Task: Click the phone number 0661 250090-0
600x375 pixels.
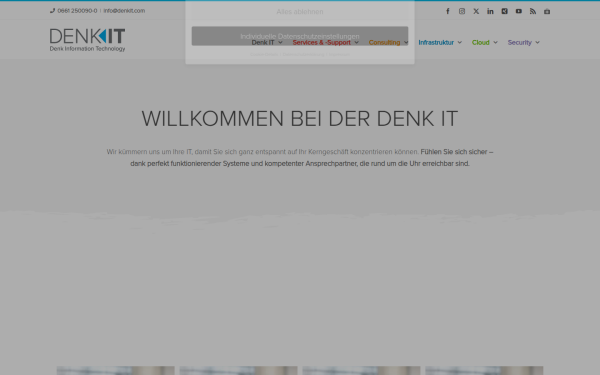Action: (x=77, y=11)
